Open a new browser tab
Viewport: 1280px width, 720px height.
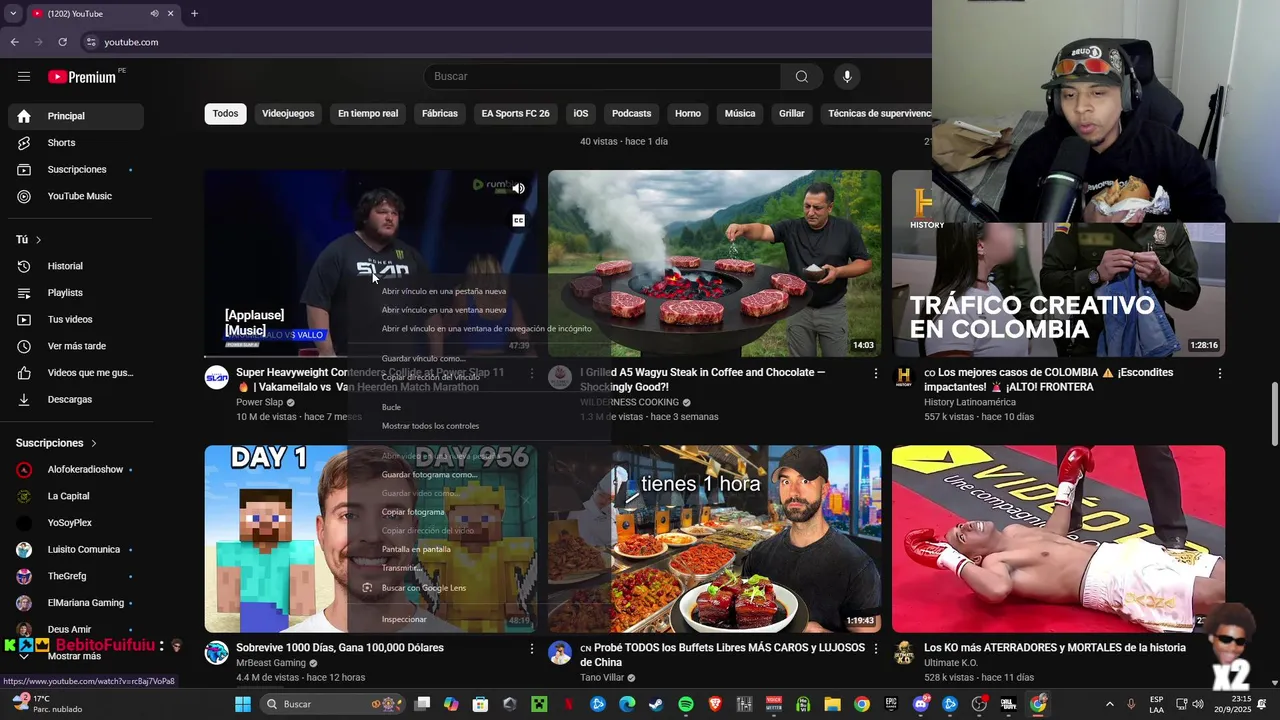coord(194,14)
